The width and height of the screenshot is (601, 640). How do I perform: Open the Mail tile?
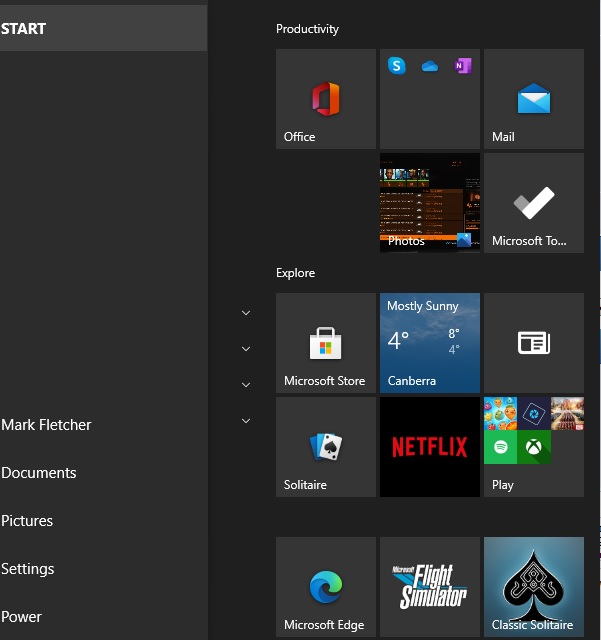[534, 99]
